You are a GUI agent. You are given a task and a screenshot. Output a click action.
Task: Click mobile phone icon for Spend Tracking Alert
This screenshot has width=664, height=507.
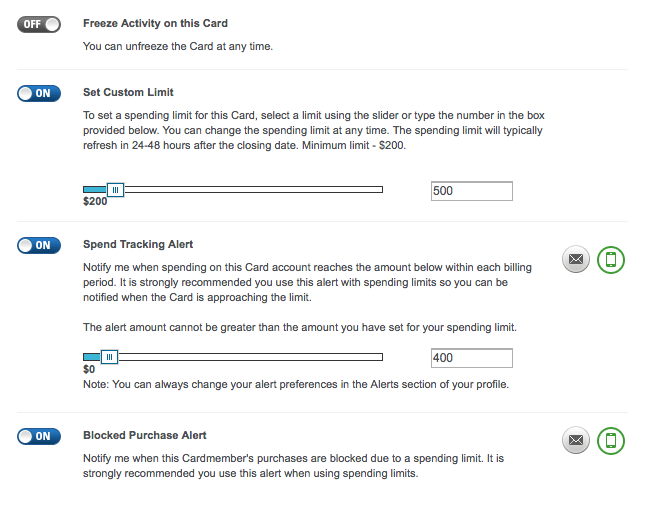(610, 261)
